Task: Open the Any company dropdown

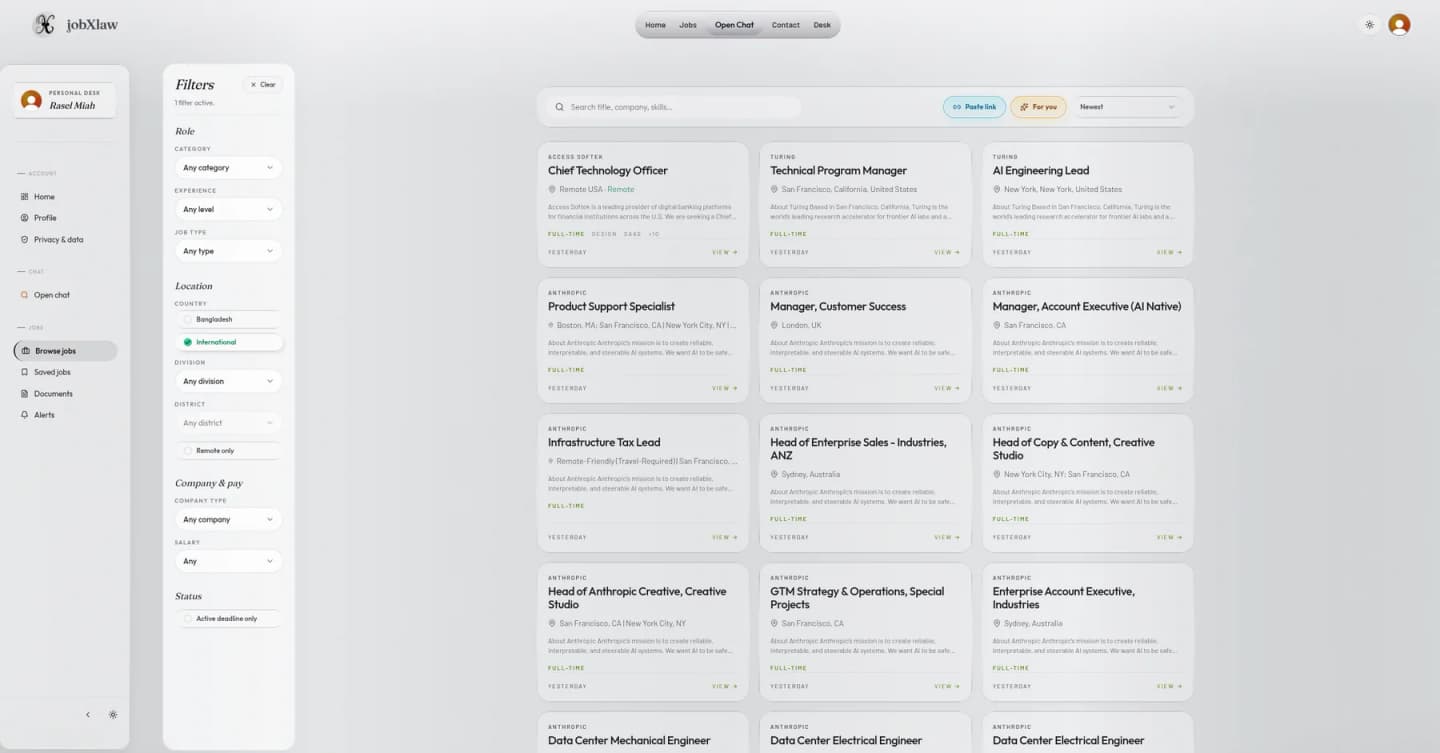Action: click(229, 520)
